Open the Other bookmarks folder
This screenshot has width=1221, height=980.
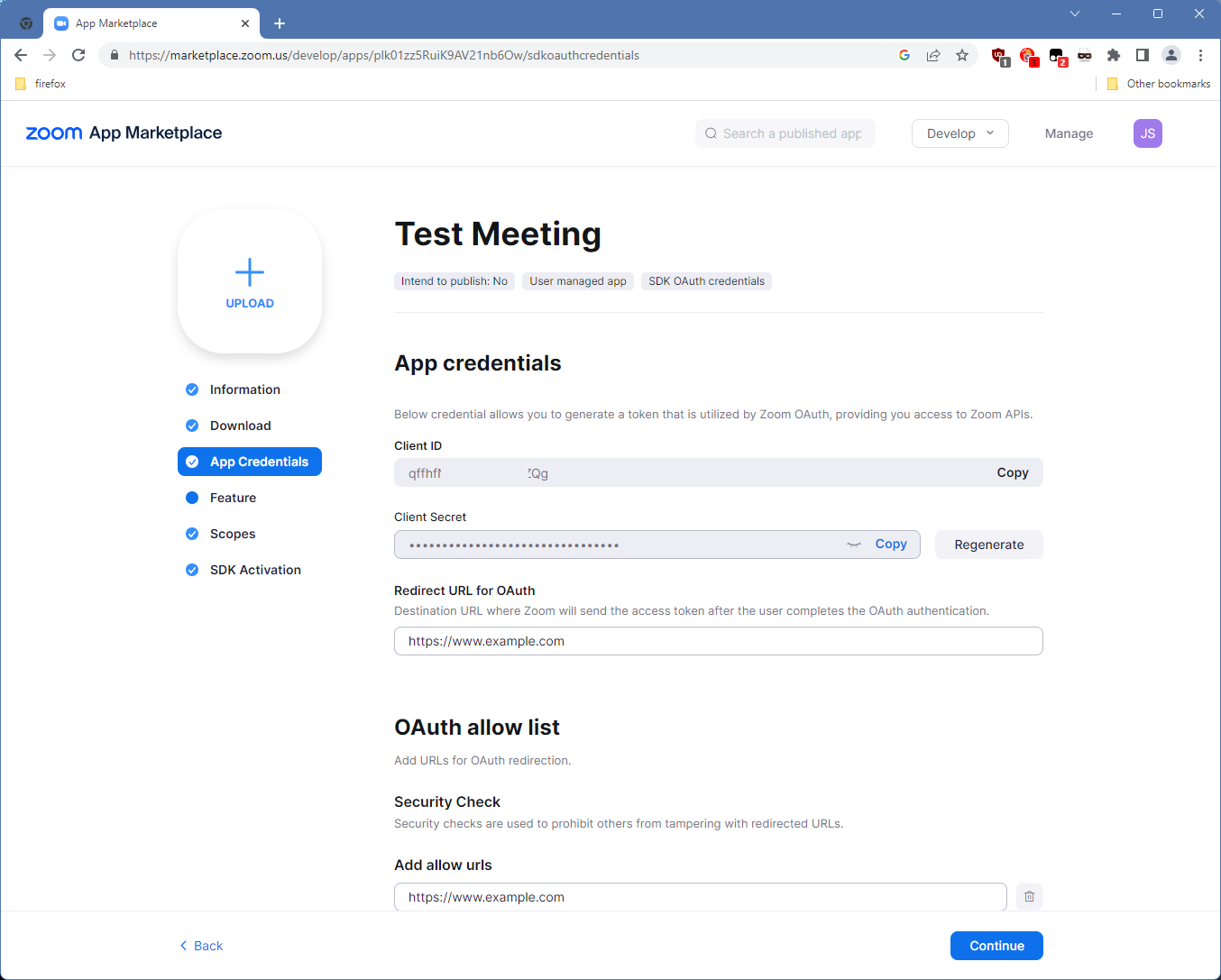[1159, 84]
